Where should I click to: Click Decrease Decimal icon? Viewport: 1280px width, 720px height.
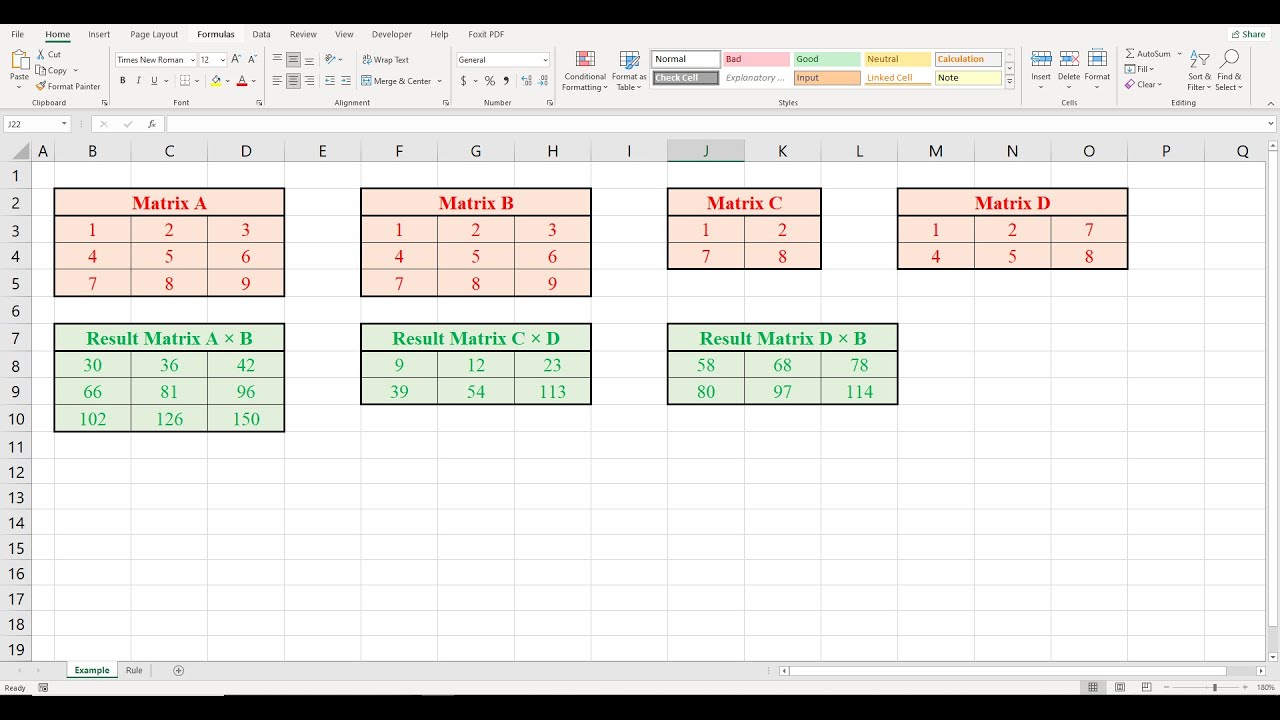[x=541, y=81]
